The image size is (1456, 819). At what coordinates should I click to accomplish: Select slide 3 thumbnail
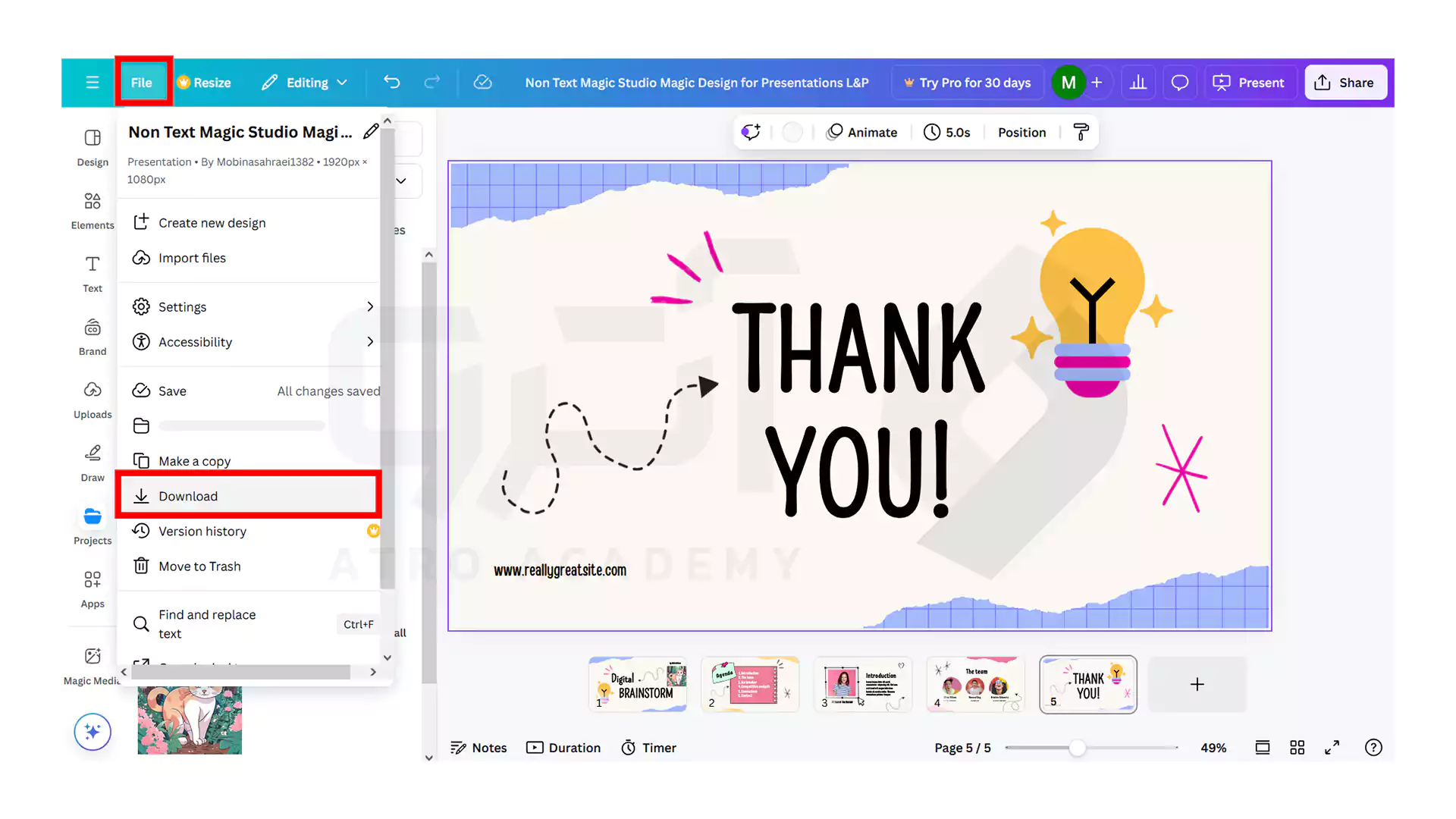(863, 684)
